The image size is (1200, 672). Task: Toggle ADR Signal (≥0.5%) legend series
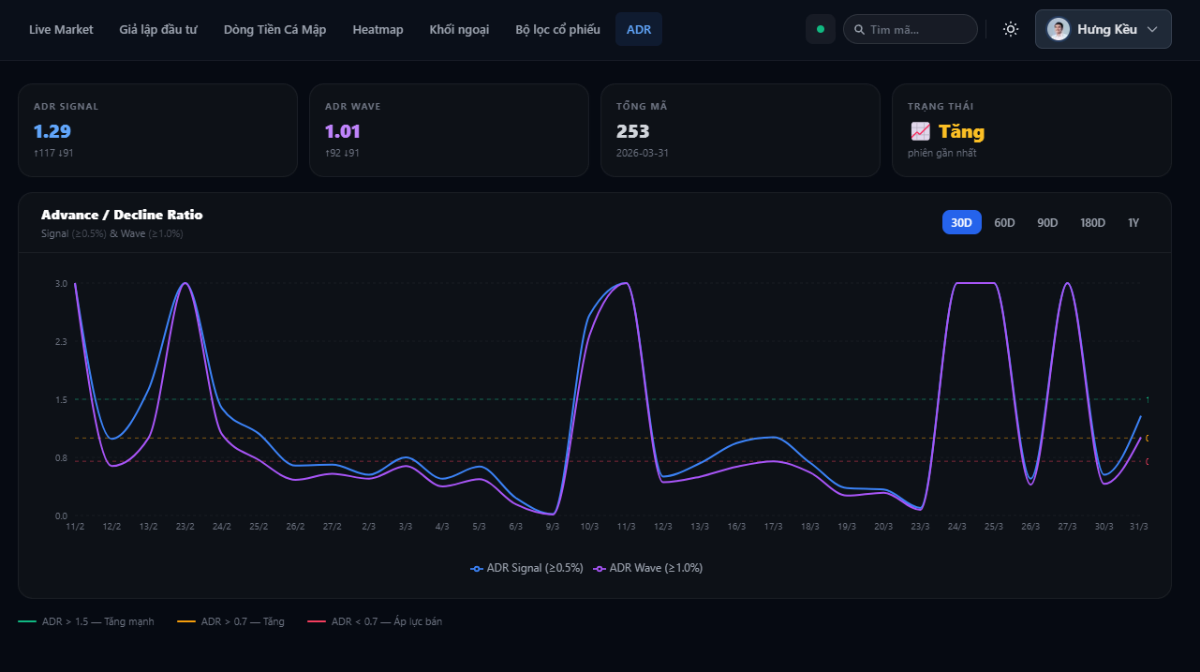(x=527, y=568)
